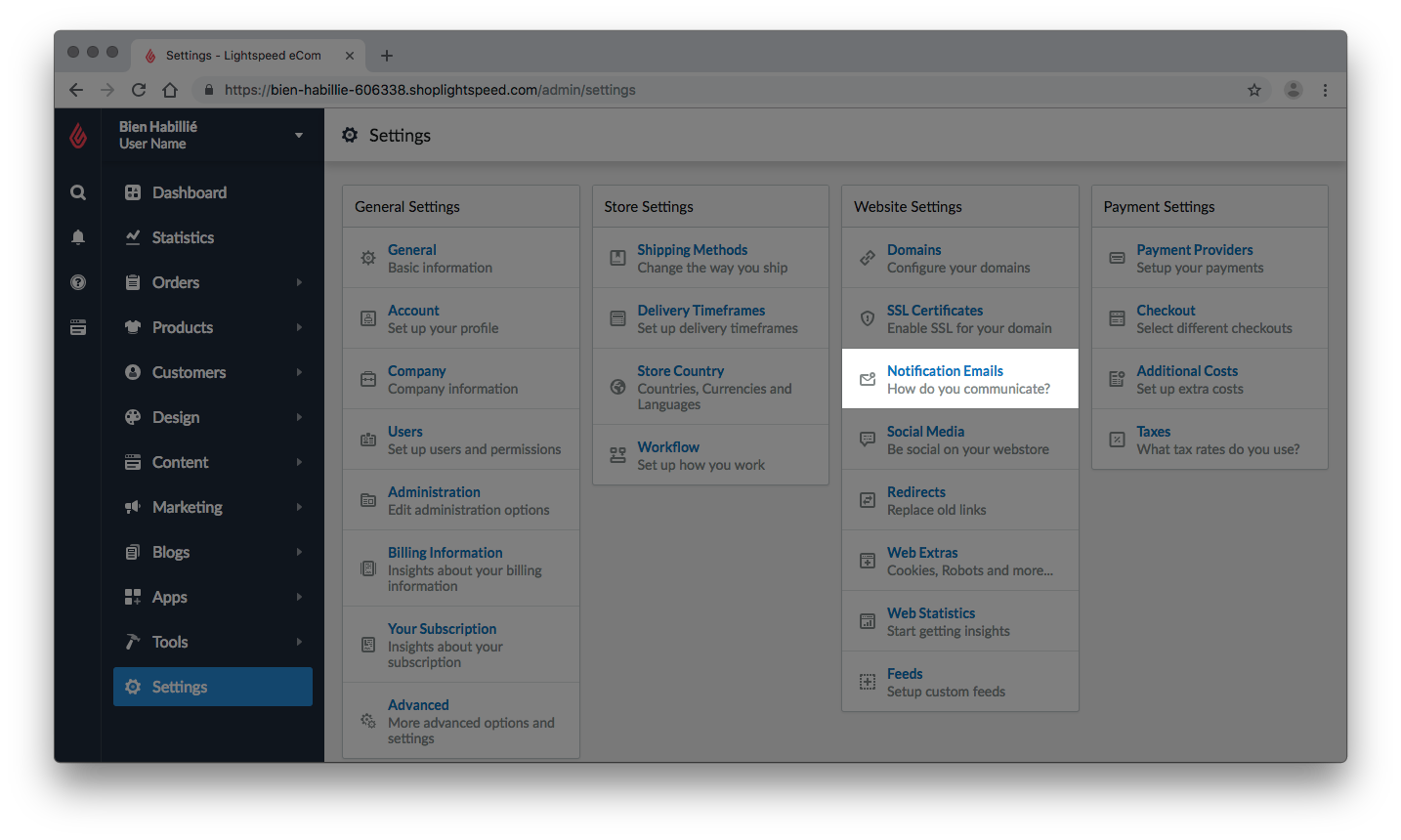Click the Social Media chat icon
The image size is (1401, 840).
coord(868,440)
